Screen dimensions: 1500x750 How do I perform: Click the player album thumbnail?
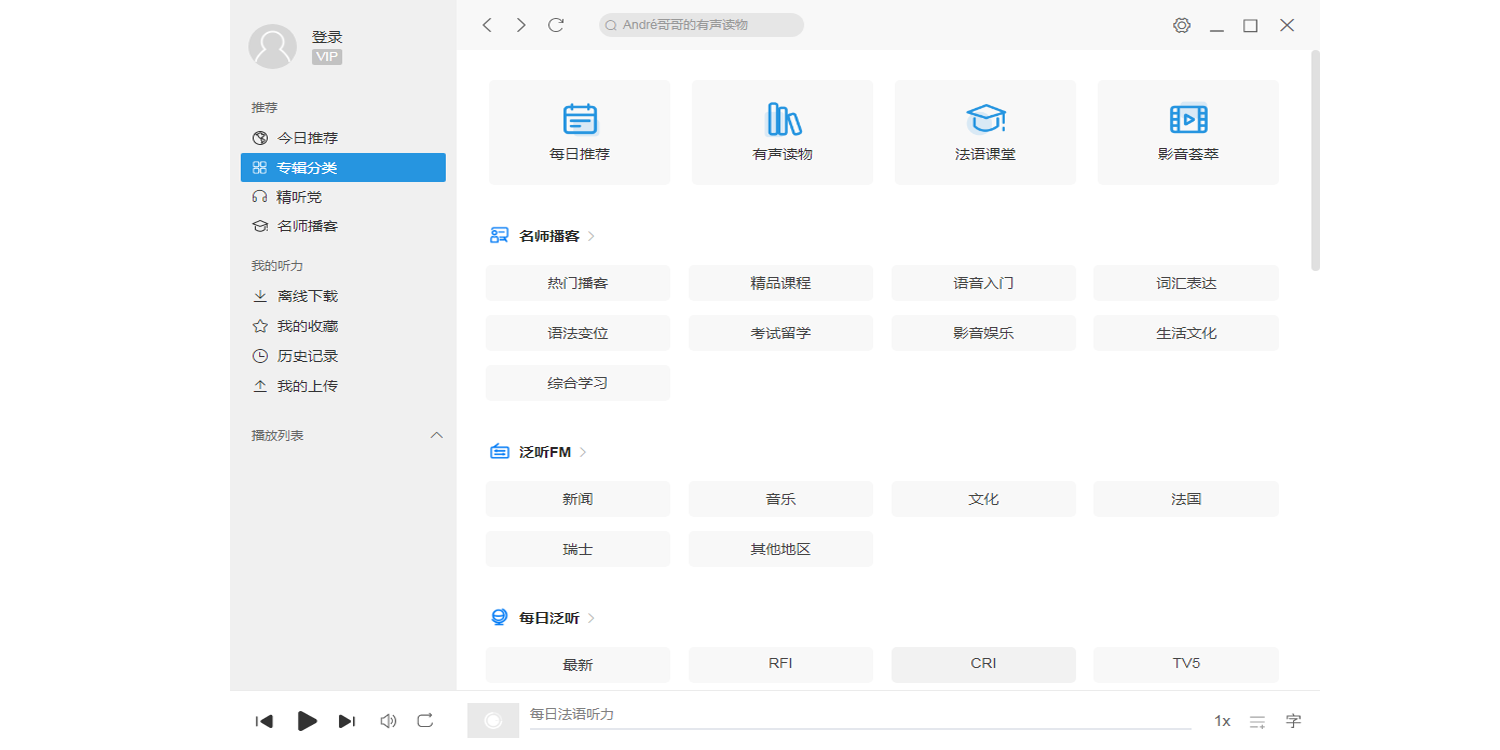point(493,720)
